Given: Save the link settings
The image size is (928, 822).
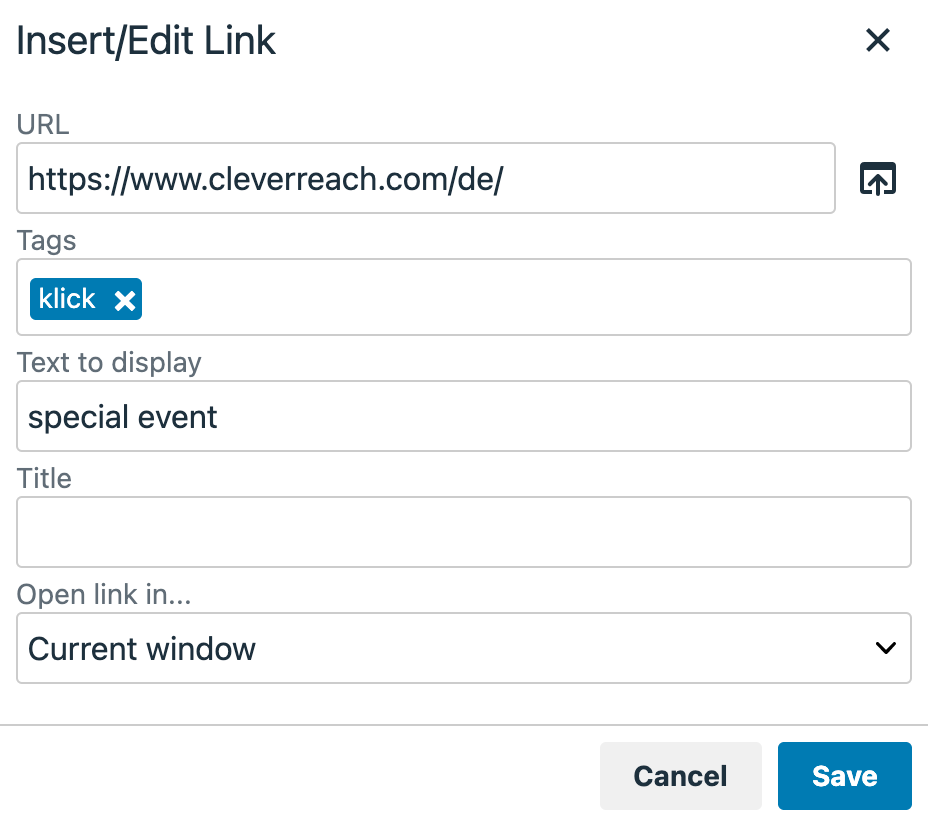Looking at the screenshot, I should coord(844,776).
